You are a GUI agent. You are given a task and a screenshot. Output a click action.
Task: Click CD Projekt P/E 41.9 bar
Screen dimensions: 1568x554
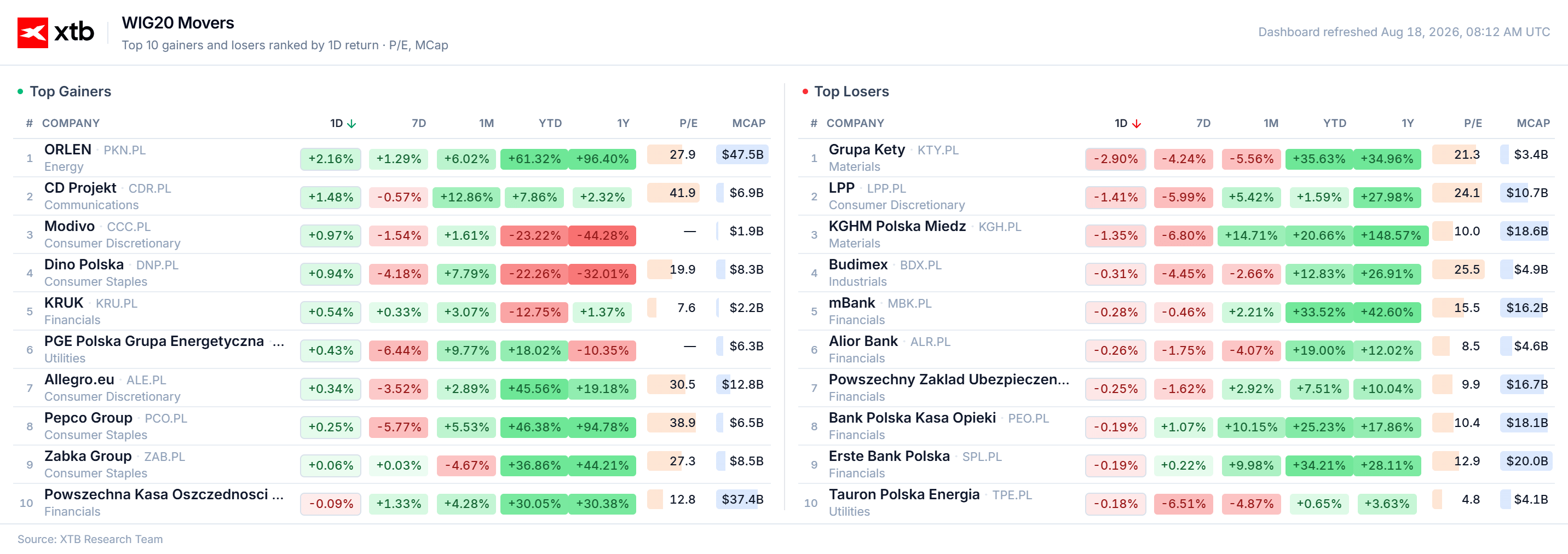(673, 193)
